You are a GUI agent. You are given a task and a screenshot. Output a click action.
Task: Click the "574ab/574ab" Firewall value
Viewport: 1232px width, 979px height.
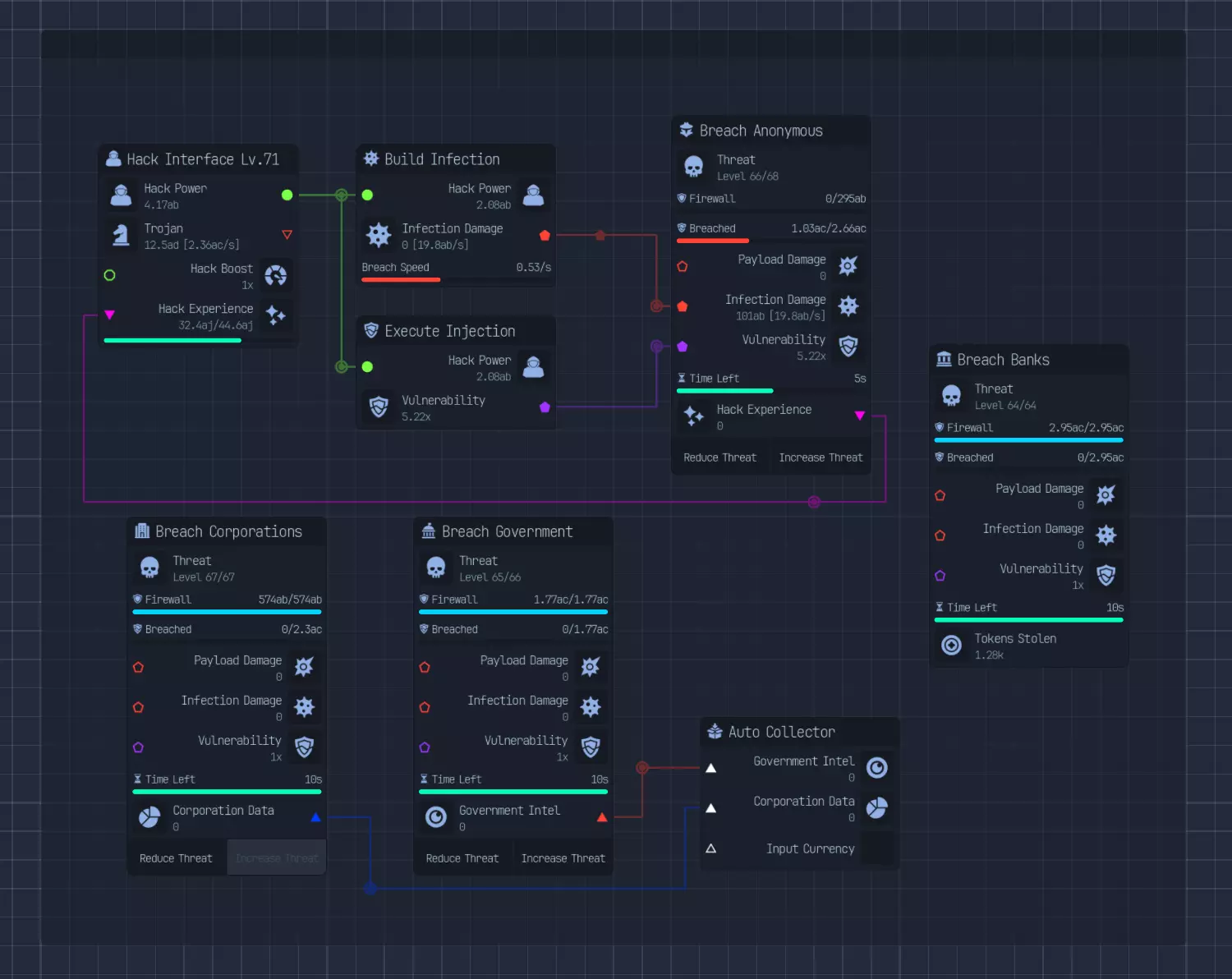(x=290, y=600)
